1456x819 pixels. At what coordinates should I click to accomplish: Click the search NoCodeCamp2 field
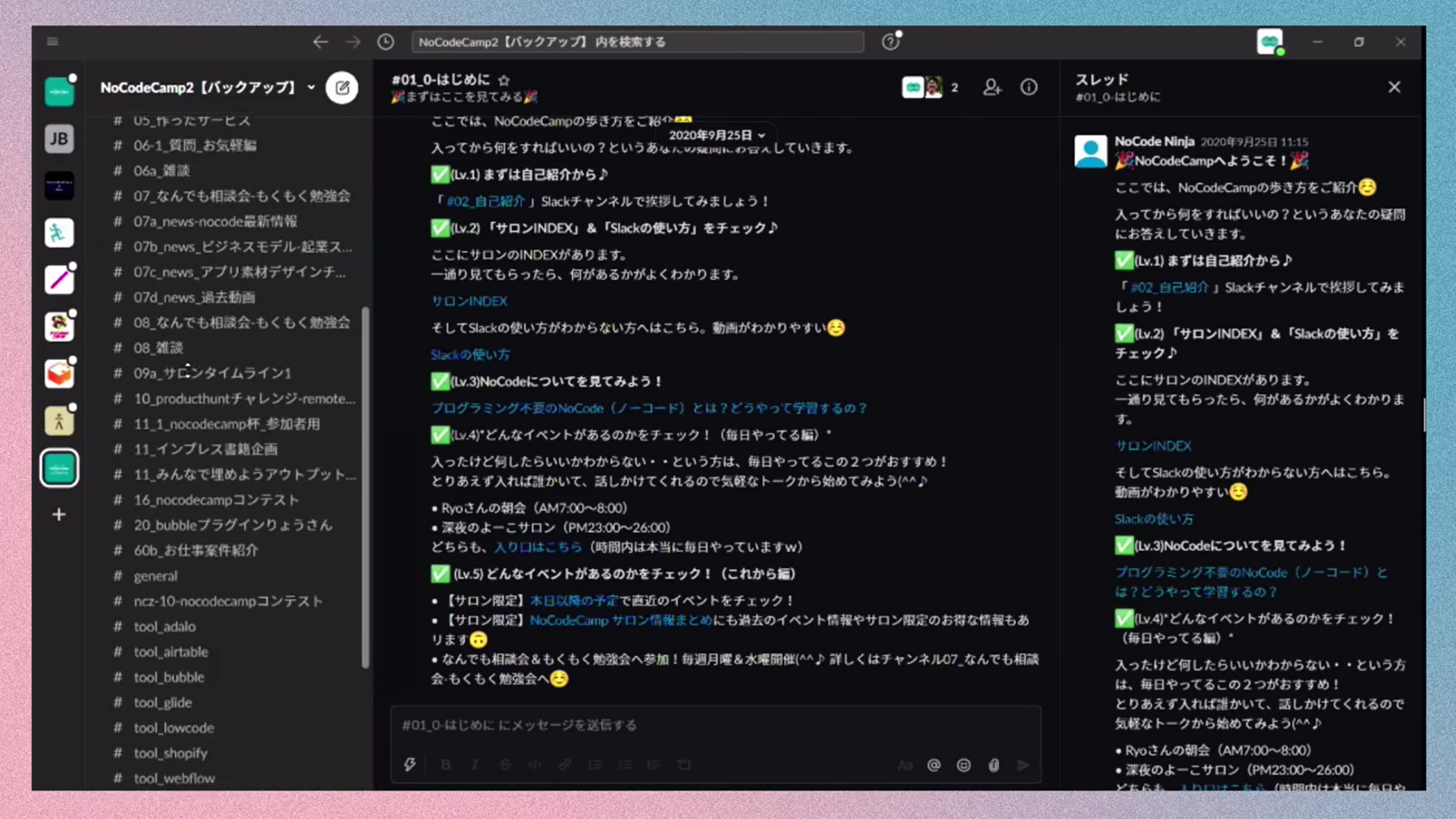[638, 42]
